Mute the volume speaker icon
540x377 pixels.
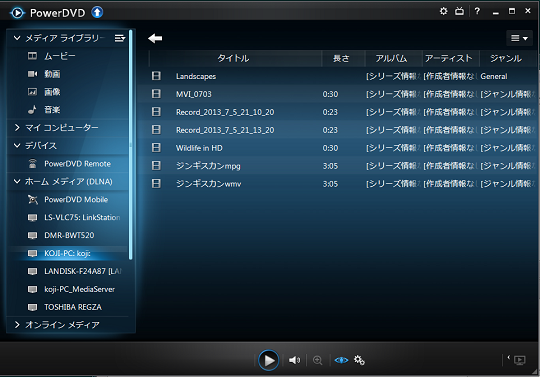pos(294,360)
